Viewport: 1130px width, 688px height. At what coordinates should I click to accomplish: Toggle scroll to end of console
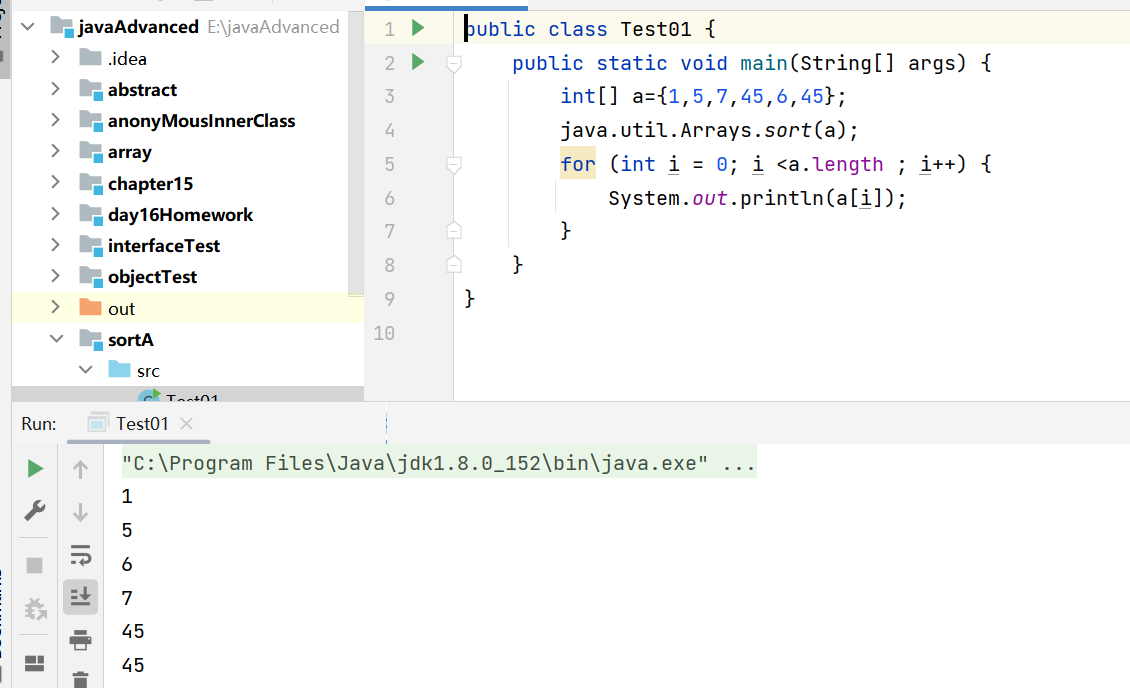pyautogui.click(x=81, y=596)
